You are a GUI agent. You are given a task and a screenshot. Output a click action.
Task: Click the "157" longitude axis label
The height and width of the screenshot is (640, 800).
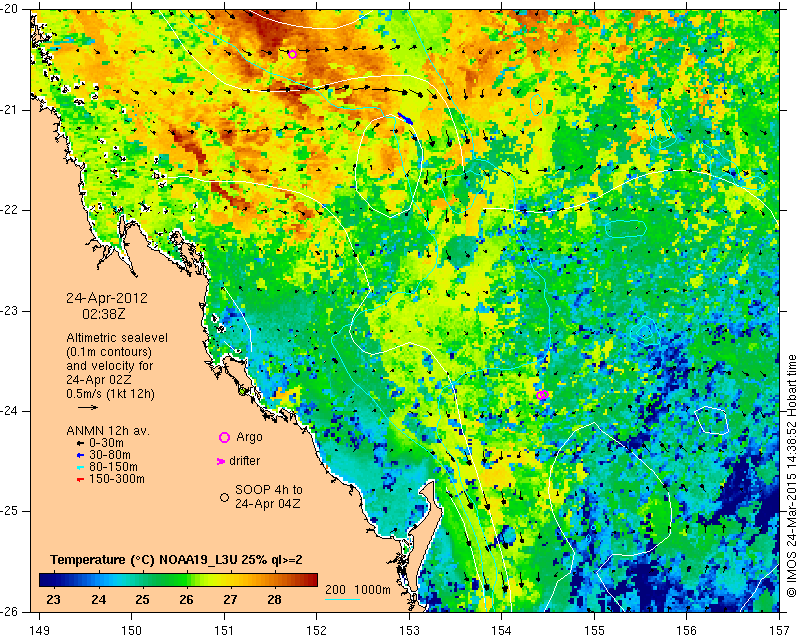pyautogui.click(x=780, y=630)
